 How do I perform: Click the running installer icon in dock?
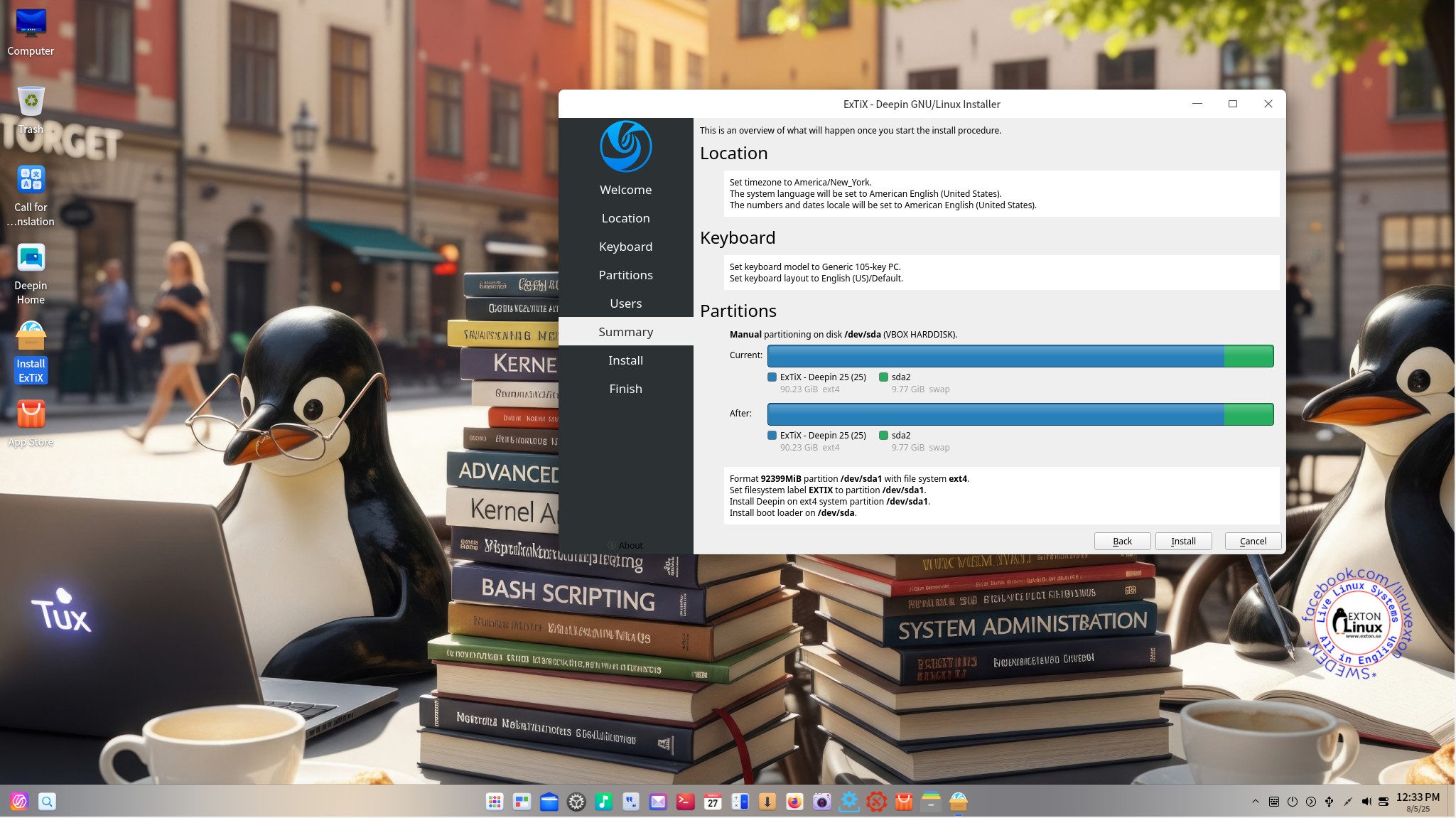click(x=959, y=802)
